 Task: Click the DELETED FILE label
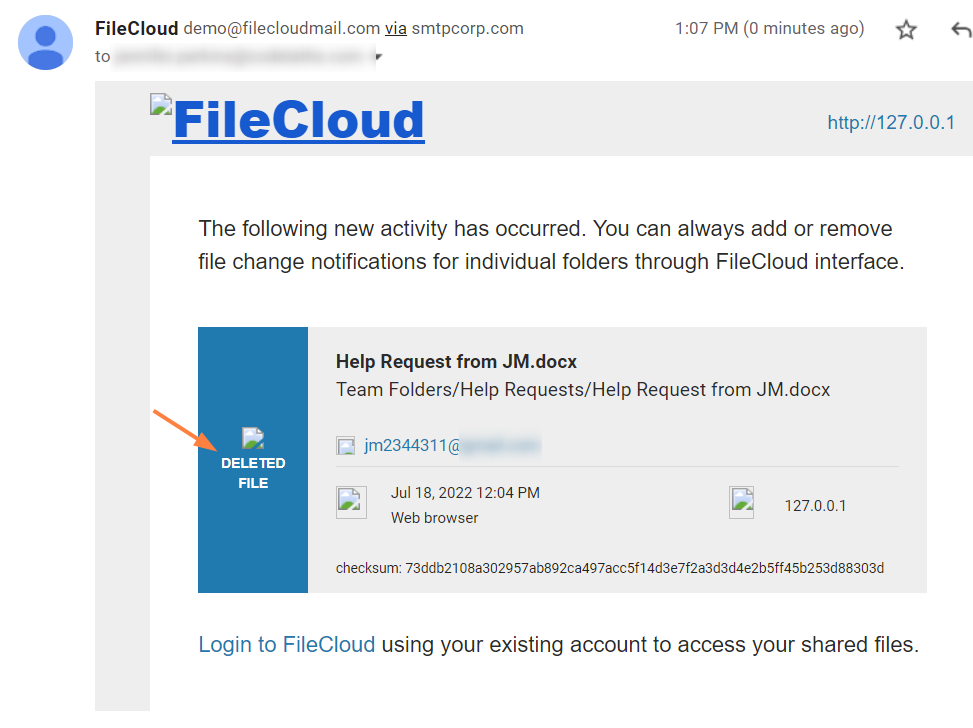tap(253, 473)
